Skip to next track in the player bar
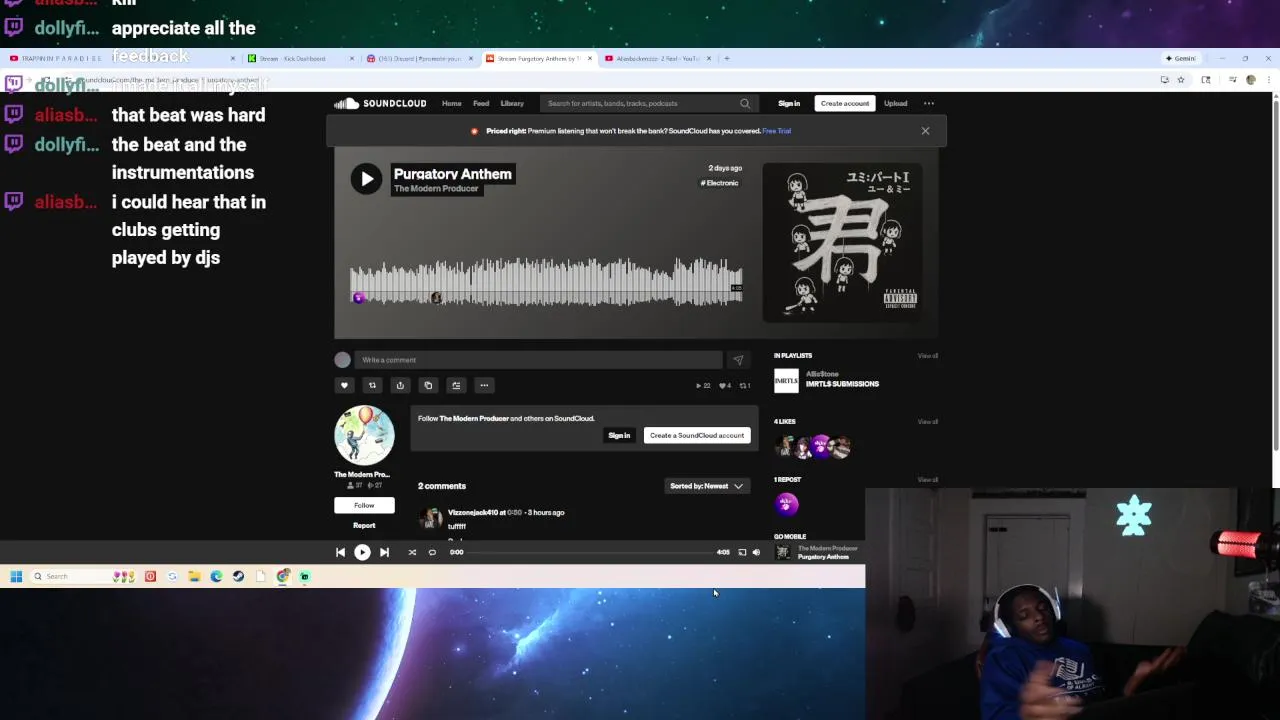The height and width of the screenshot is (720, 1280). coord(384,552)
